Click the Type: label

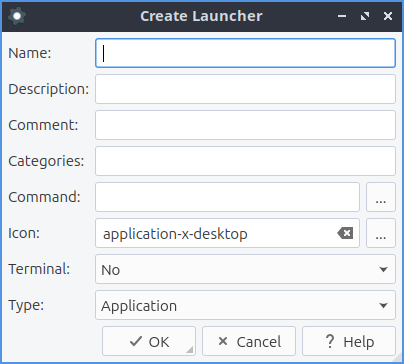click(x=26, y=305)
